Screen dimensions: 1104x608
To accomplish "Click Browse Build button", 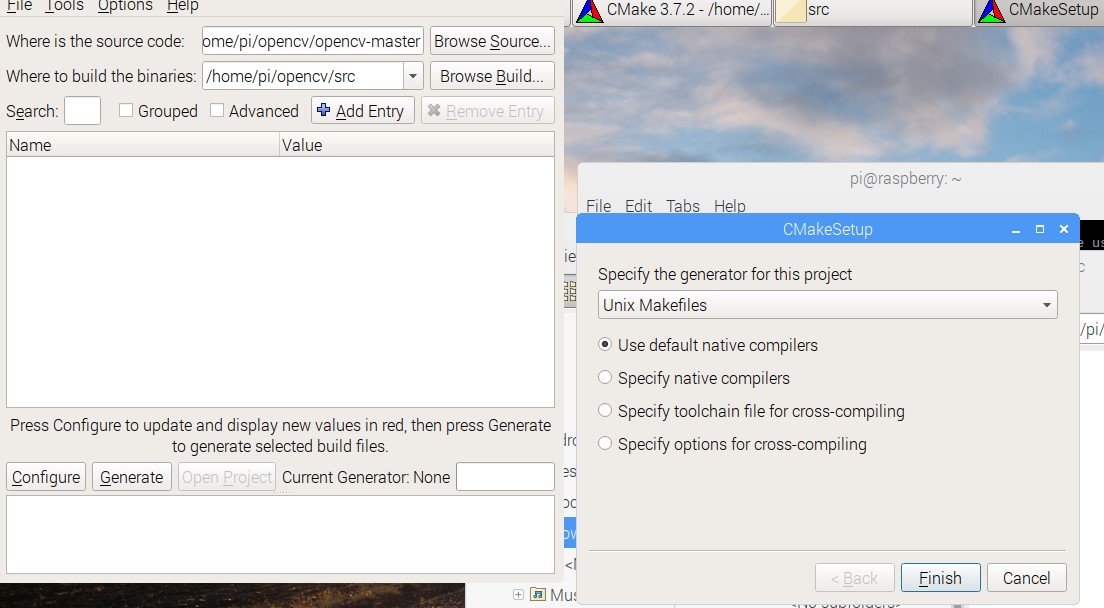I will pos(492,76).
